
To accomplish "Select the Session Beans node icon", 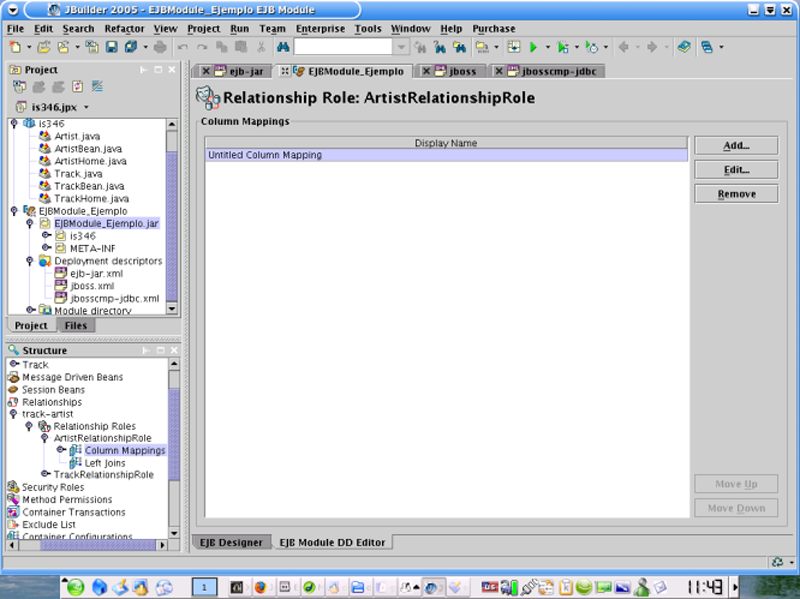I will click(13, 390).
